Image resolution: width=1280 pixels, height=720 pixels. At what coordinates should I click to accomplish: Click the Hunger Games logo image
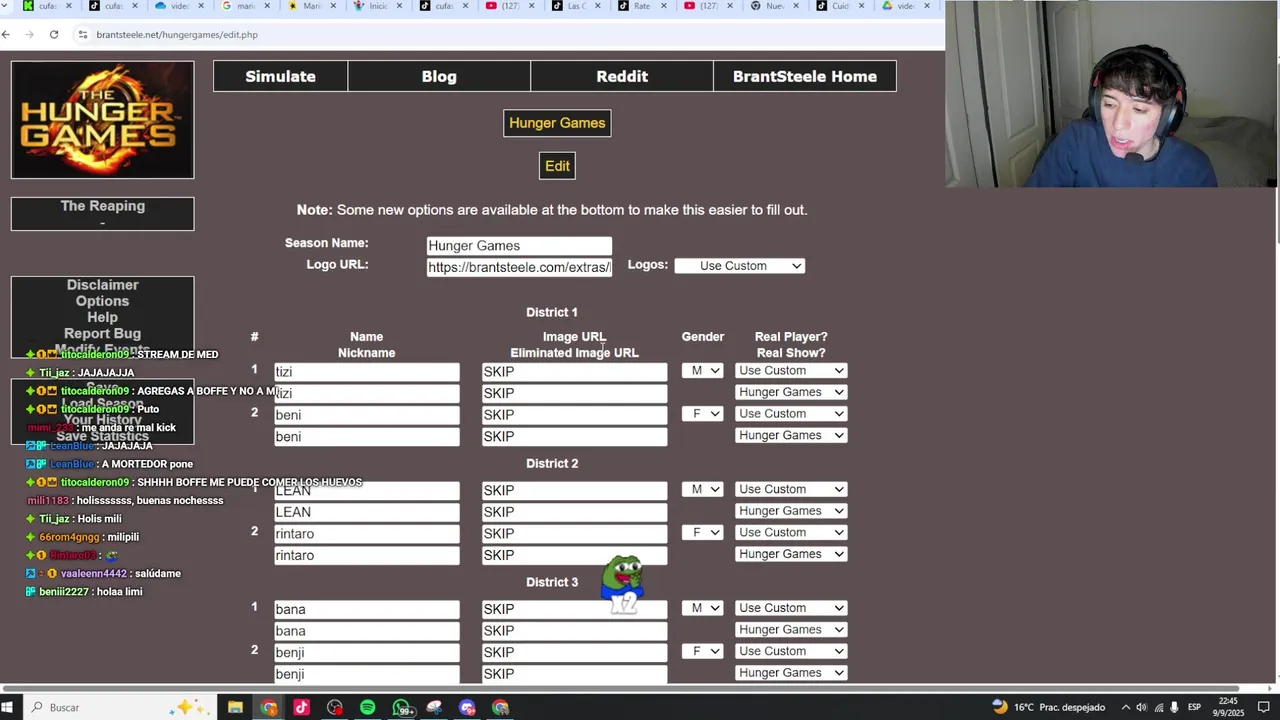point(102,120)
